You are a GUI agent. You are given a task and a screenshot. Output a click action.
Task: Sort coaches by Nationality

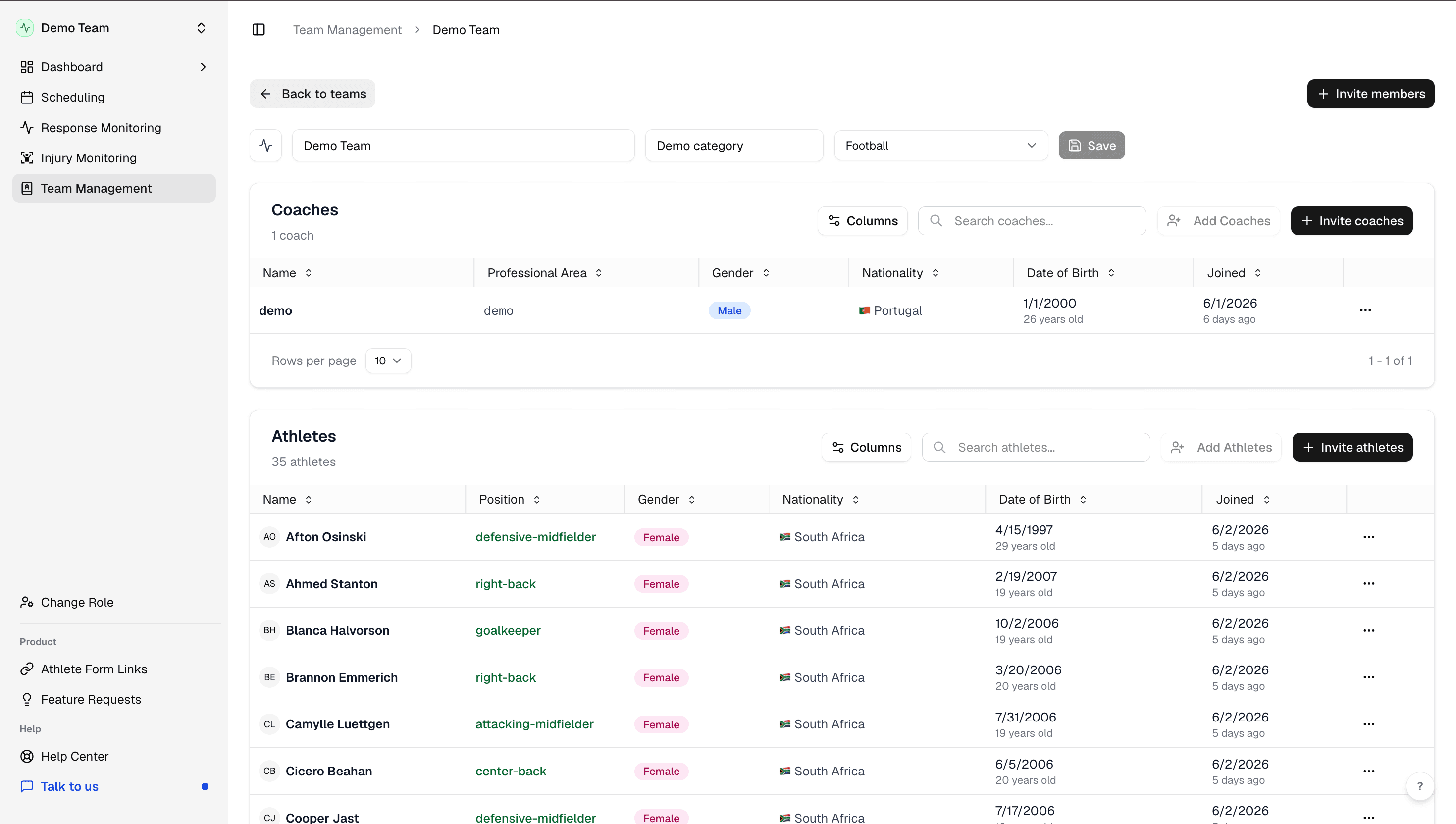coord(901,273)
